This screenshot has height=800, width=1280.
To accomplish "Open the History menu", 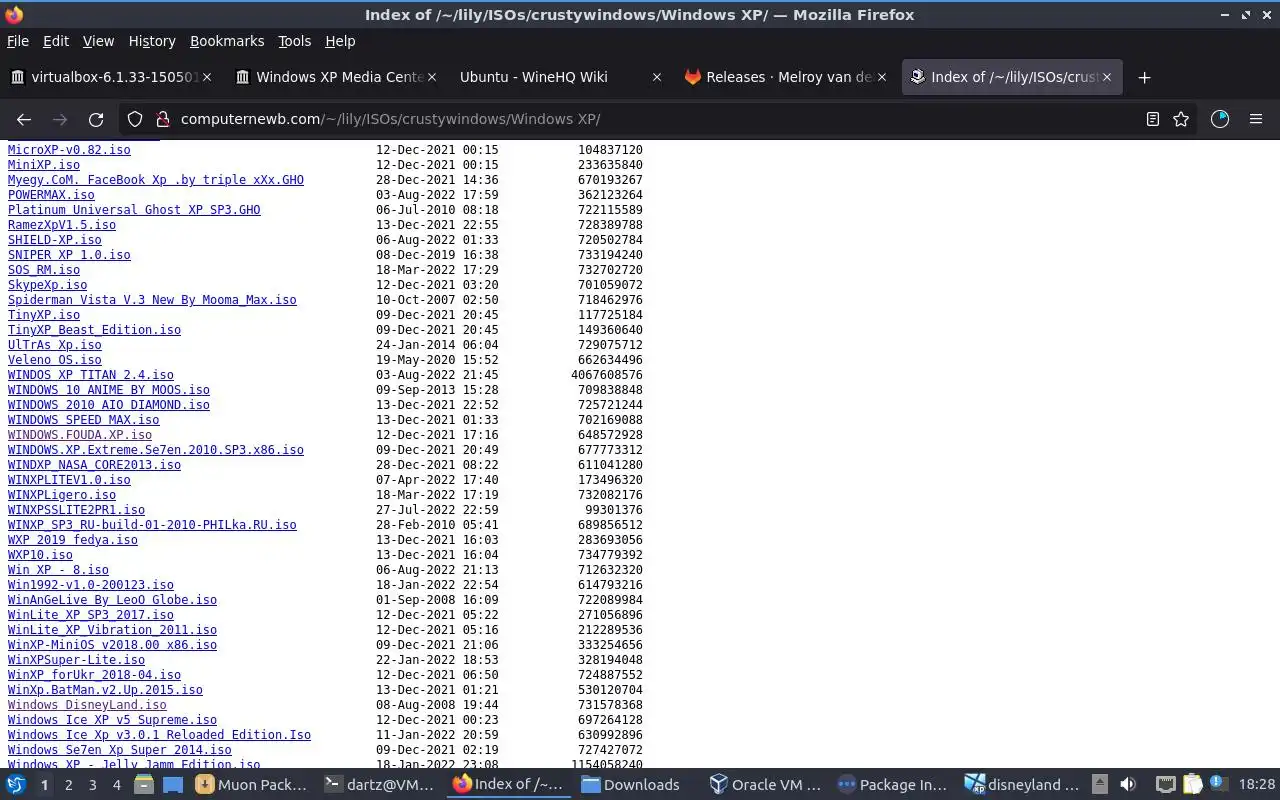I will pyautogui.click(x=152, y=41).
